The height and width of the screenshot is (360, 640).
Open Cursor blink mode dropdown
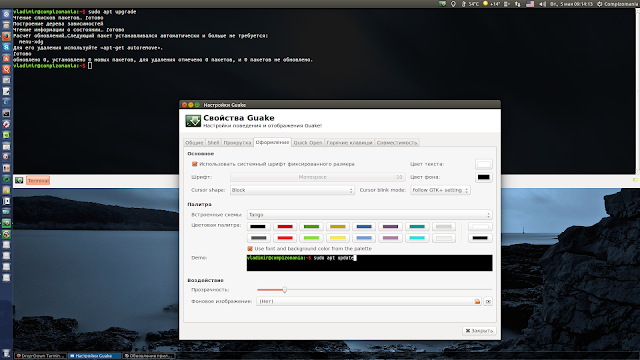pyautogui.click(x=440, y=190)
